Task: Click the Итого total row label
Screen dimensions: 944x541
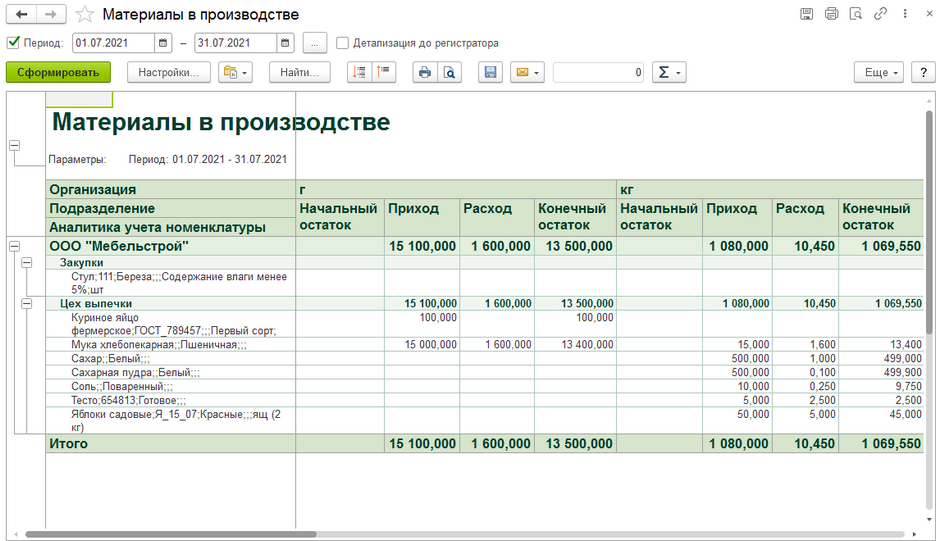Action: pos(69,444)
